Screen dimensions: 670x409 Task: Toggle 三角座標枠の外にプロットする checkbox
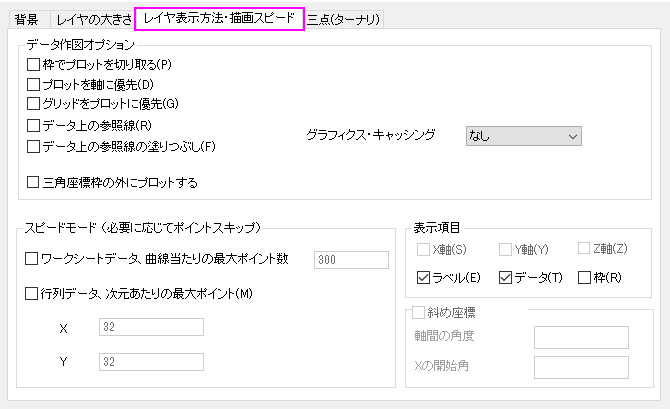pyautogui.click(x=33, y=182)
